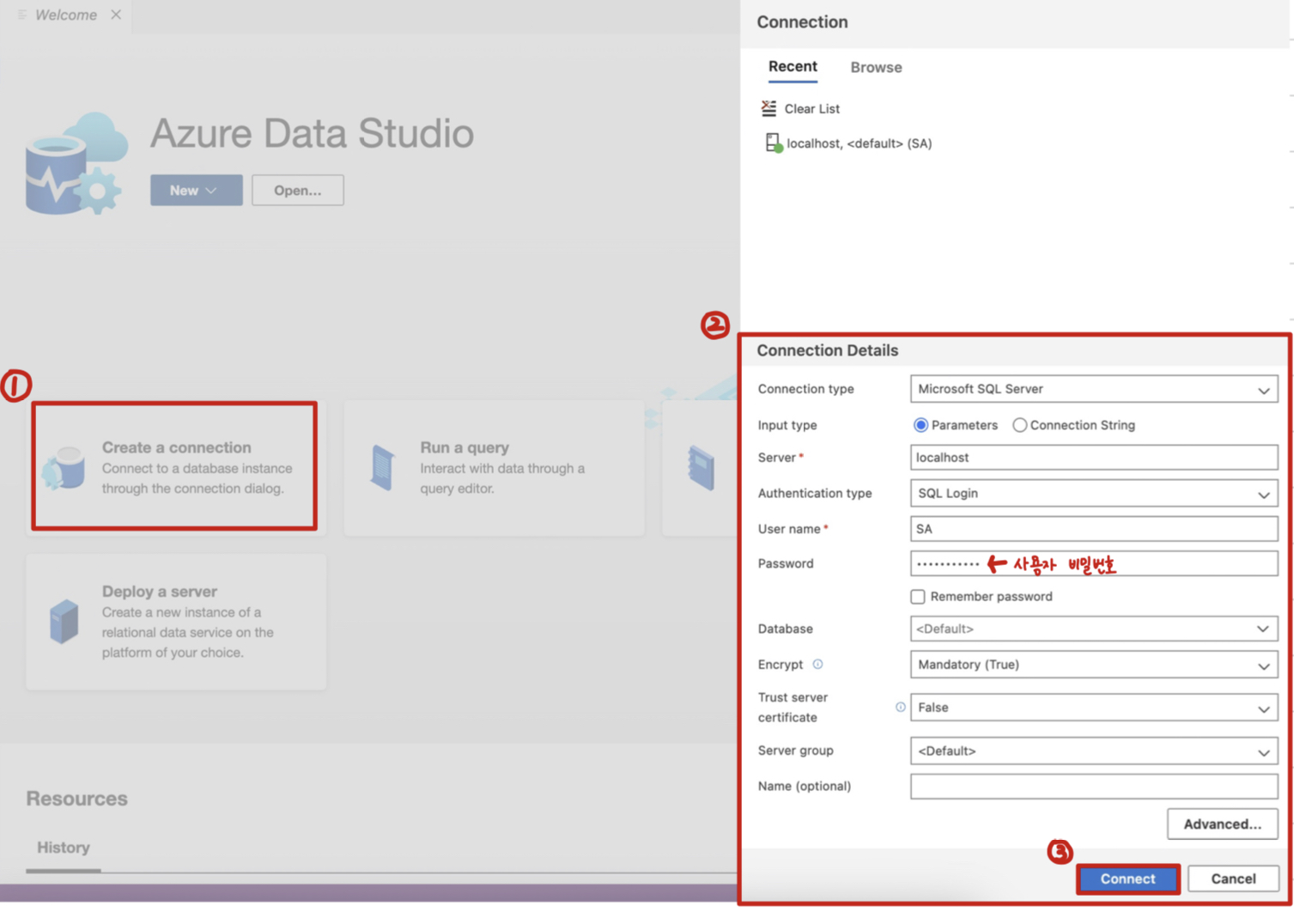Click the Clear List icon
1294x924 pixels.
pos(769,108)
